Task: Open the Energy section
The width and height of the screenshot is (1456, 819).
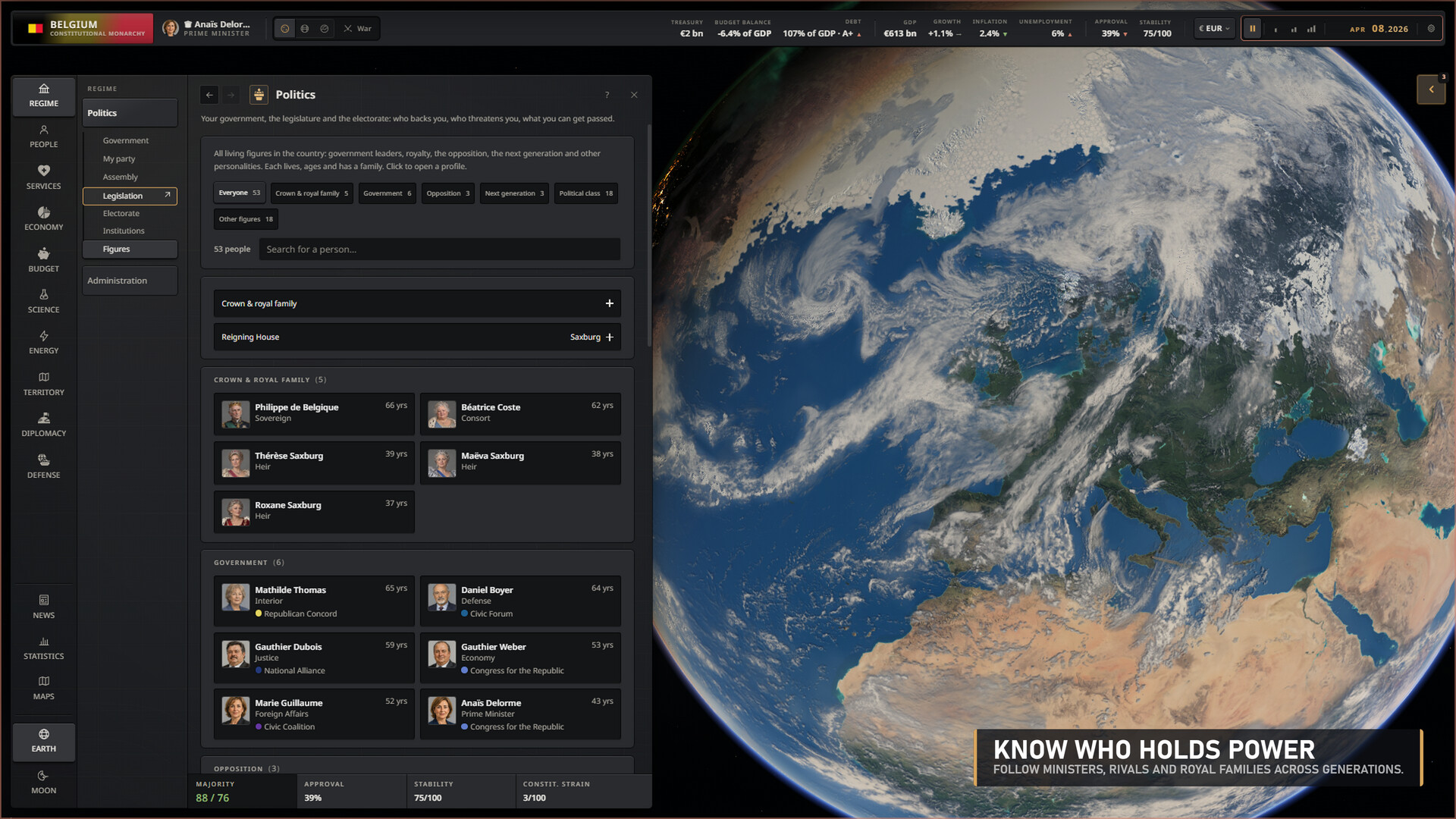Action: [x=43, y=343]
